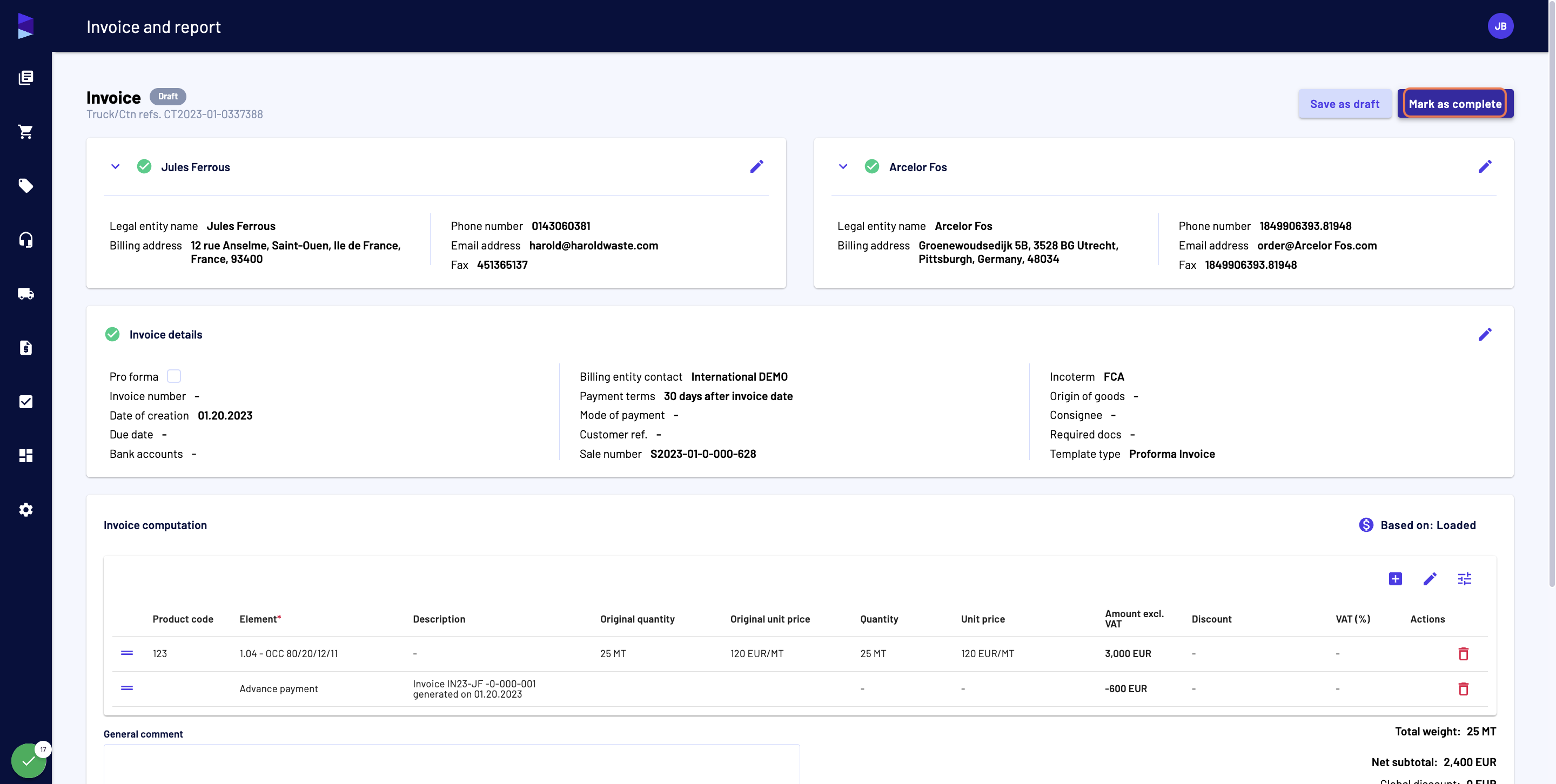Open the dashboard tiles sidebar icon

(25, 456)
